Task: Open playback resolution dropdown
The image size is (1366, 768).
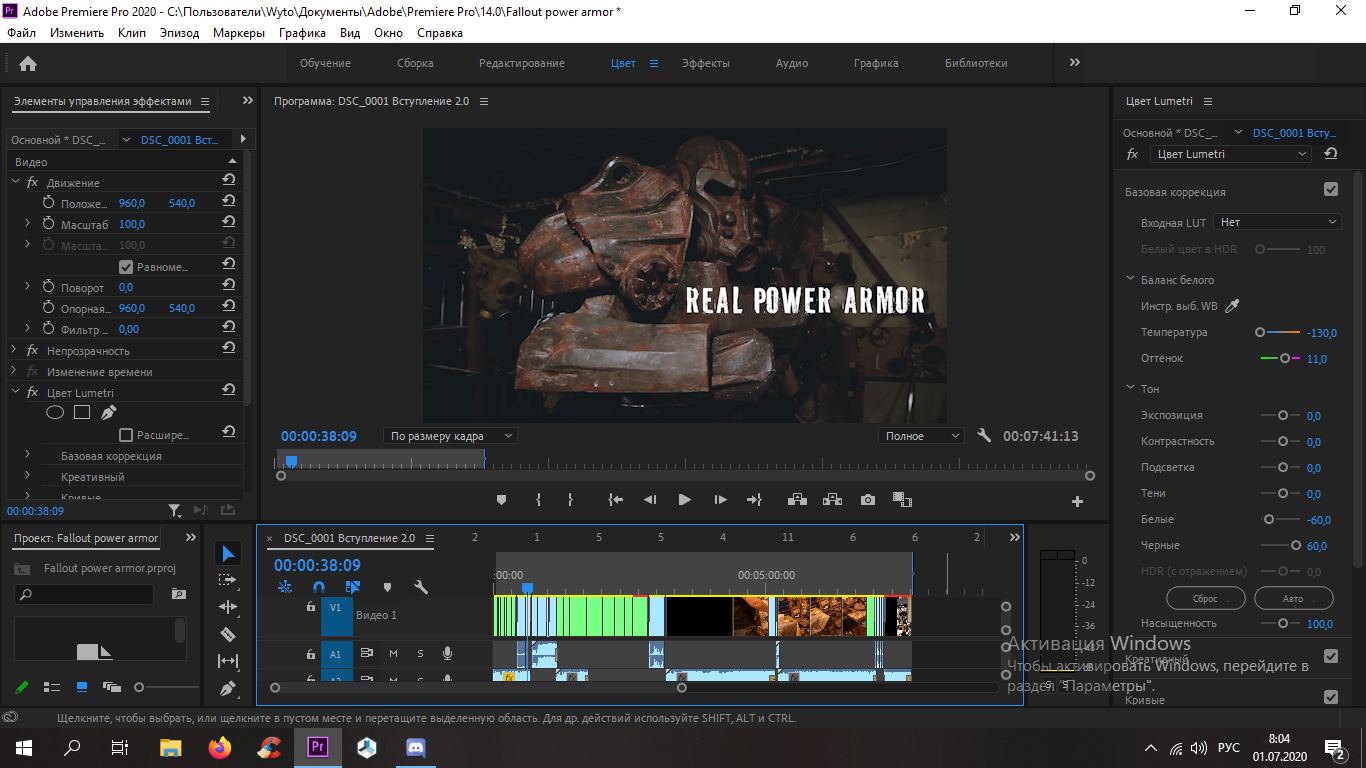Action: [x=921, y=436]
